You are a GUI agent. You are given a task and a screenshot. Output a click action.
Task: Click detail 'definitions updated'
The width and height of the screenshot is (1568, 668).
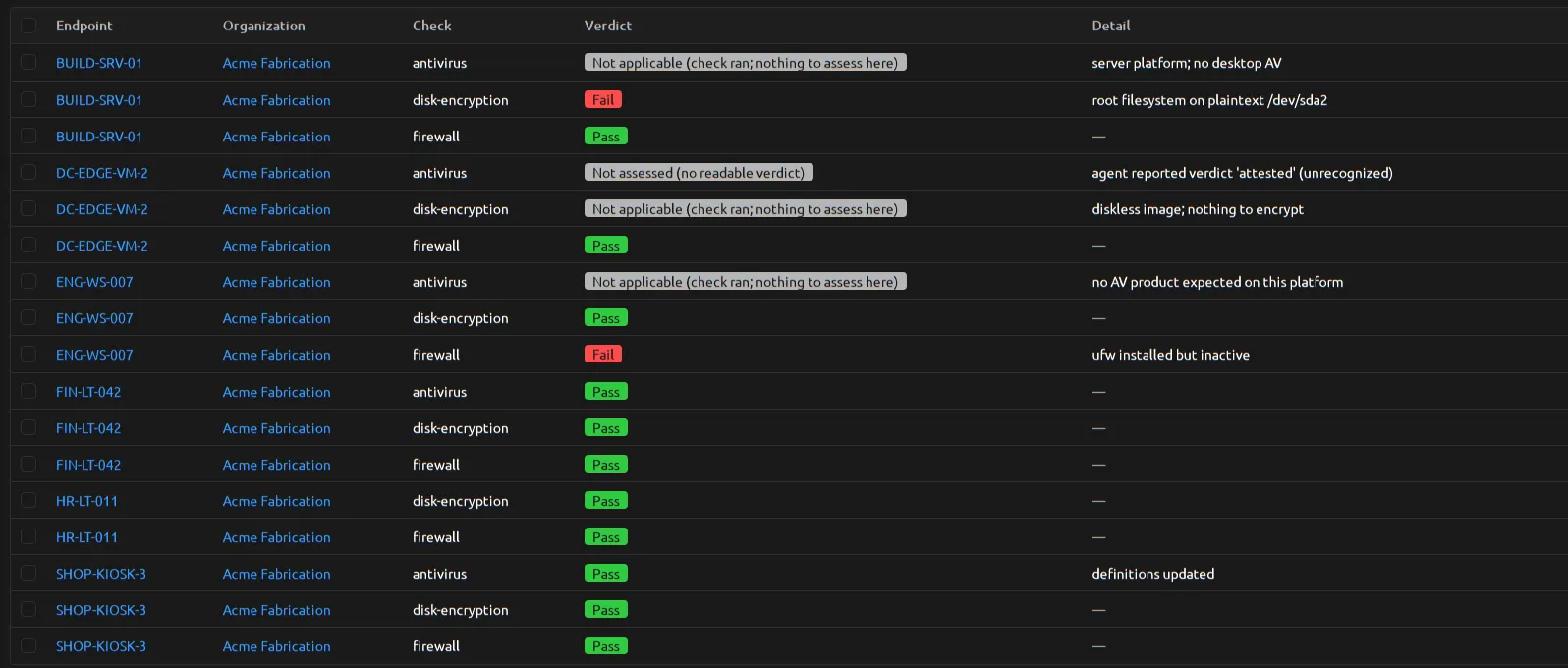coord(1153,574)
